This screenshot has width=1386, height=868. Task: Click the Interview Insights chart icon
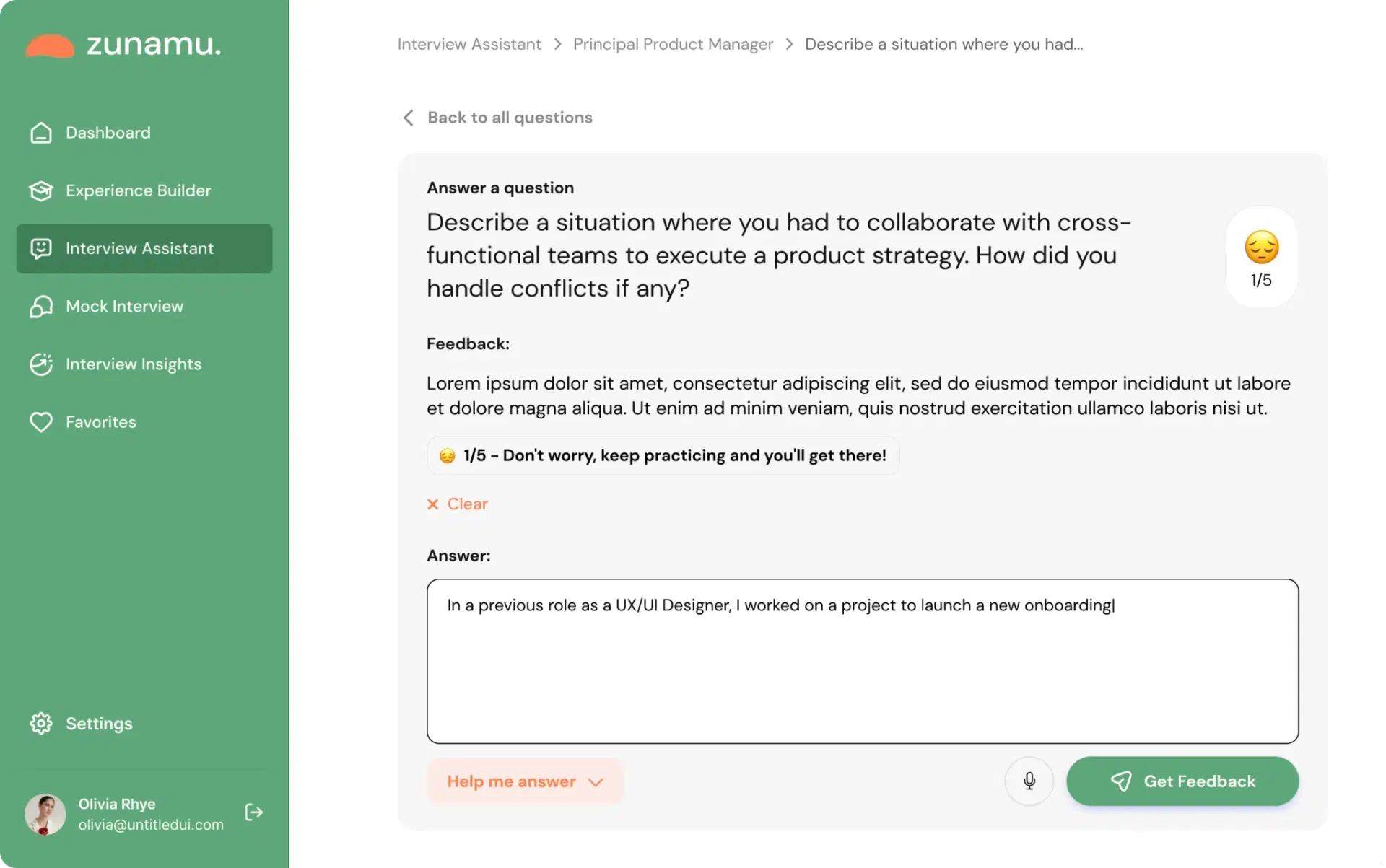41,364
